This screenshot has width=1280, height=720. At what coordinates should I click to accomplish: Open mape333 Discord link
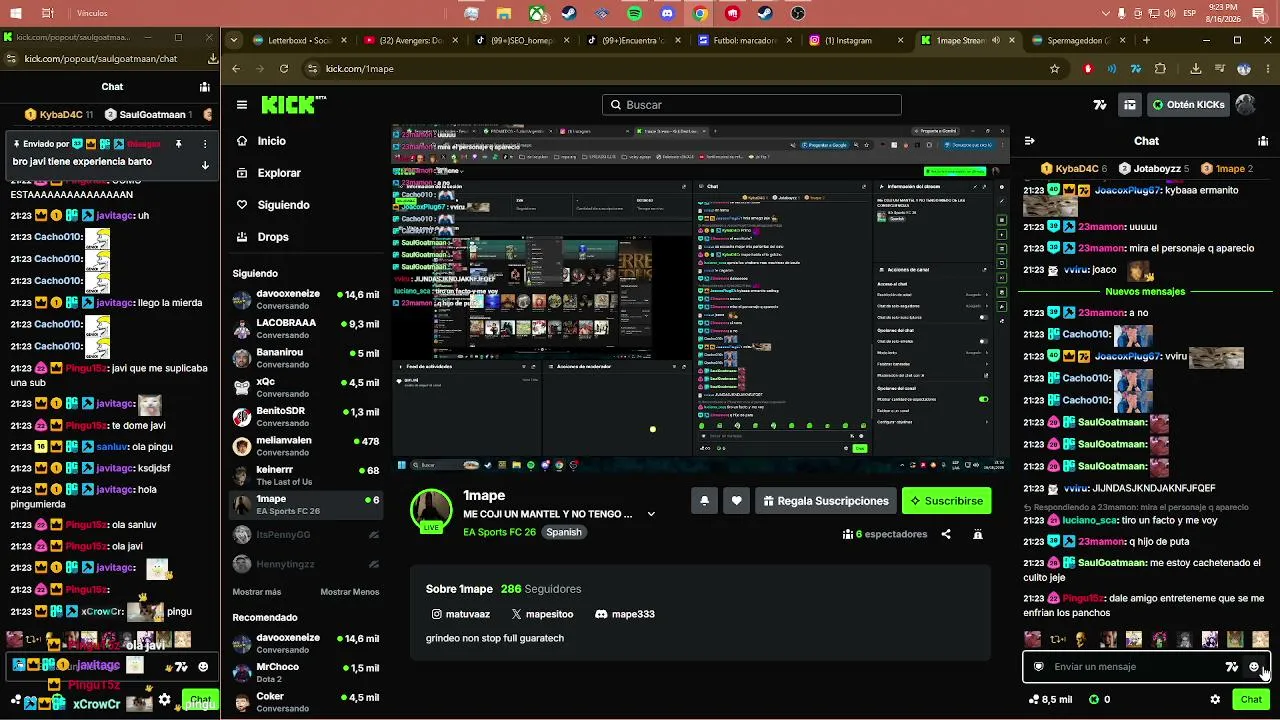(x=625, y=614)
